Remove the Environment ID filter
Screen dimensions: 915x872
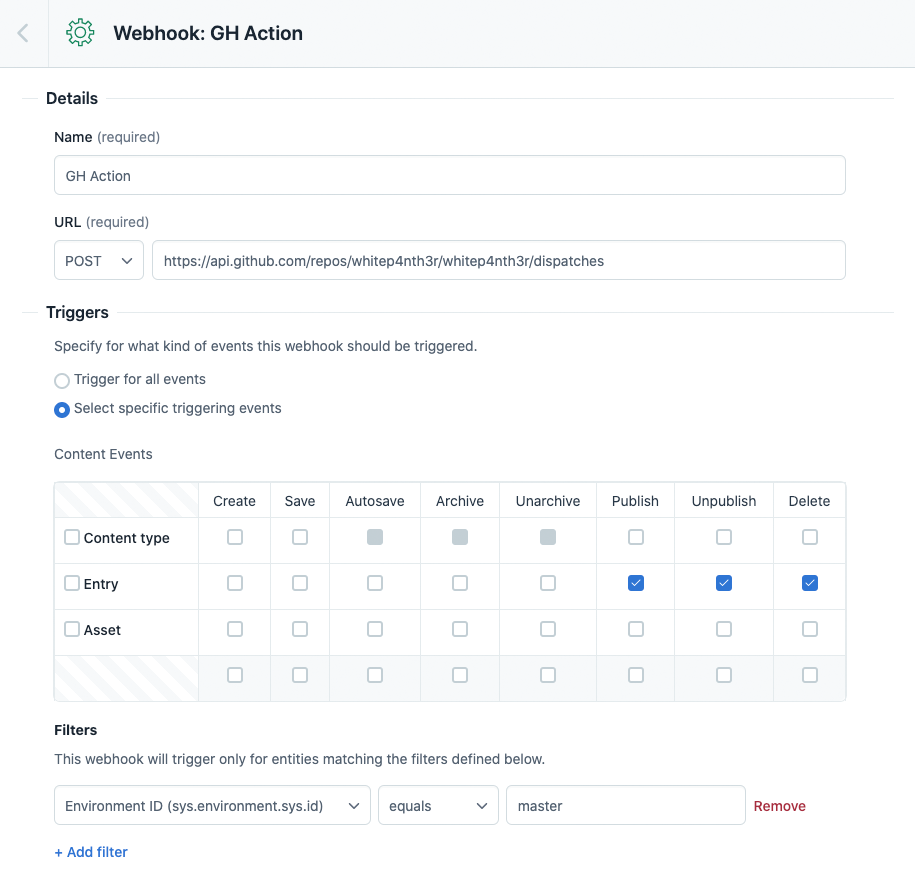(779, 805)
